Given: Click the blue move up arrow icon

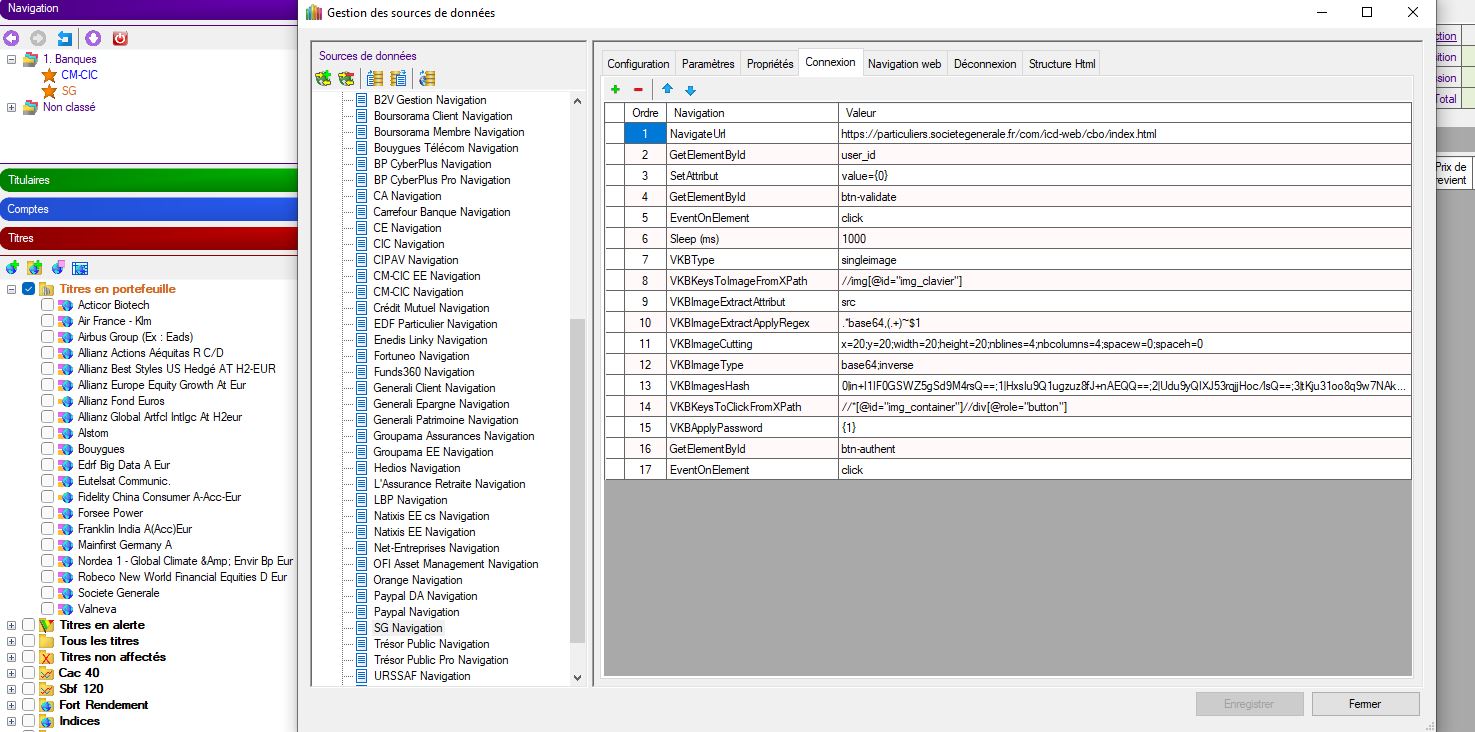Looking at the screenshot, I should coord(667,90).
